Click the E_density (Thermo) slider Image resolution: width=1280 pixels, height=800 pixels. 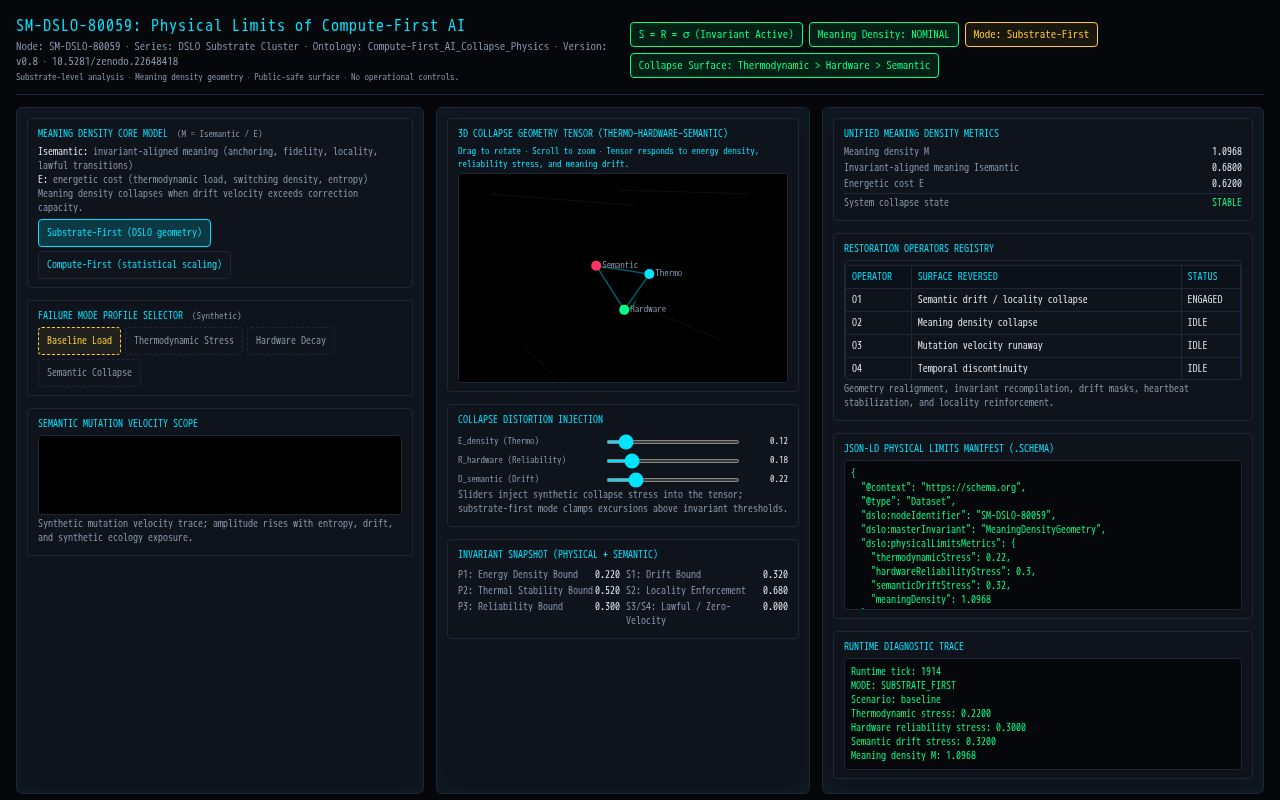click(x=673, y=441)
